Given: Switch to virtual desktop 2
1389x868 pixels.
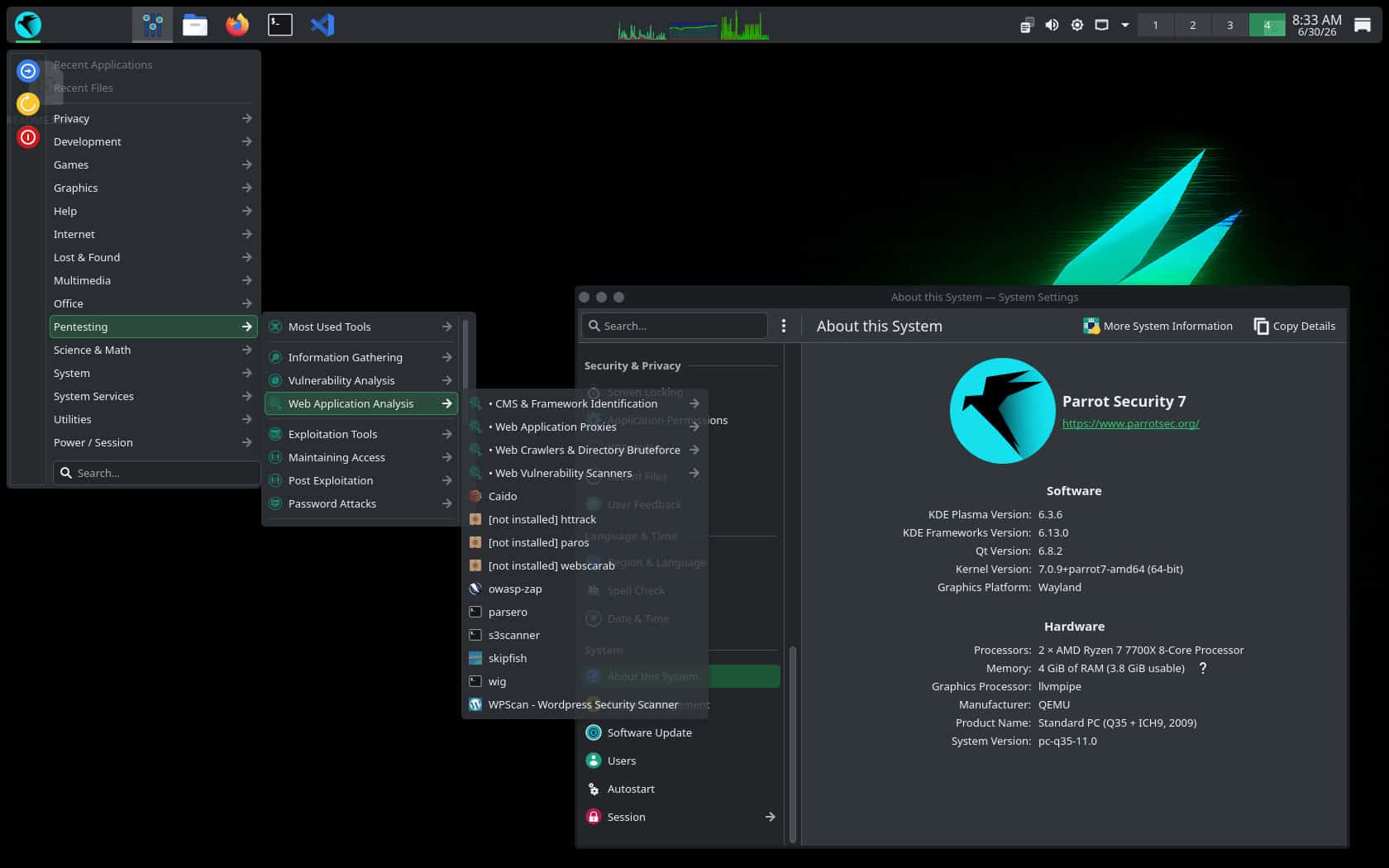Looking at the screenshot, I should (1192, 25).
